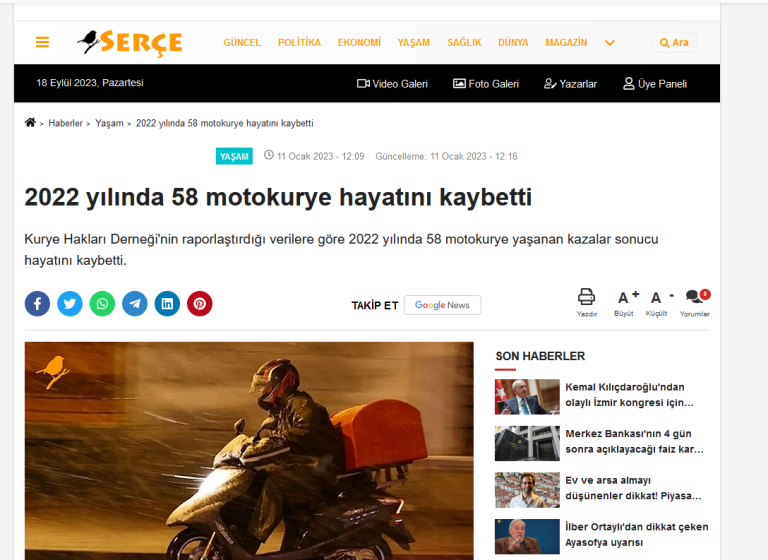
Task: Click the Kurye Hakları Derneği summary paragraph
Action: click(341, 250)
